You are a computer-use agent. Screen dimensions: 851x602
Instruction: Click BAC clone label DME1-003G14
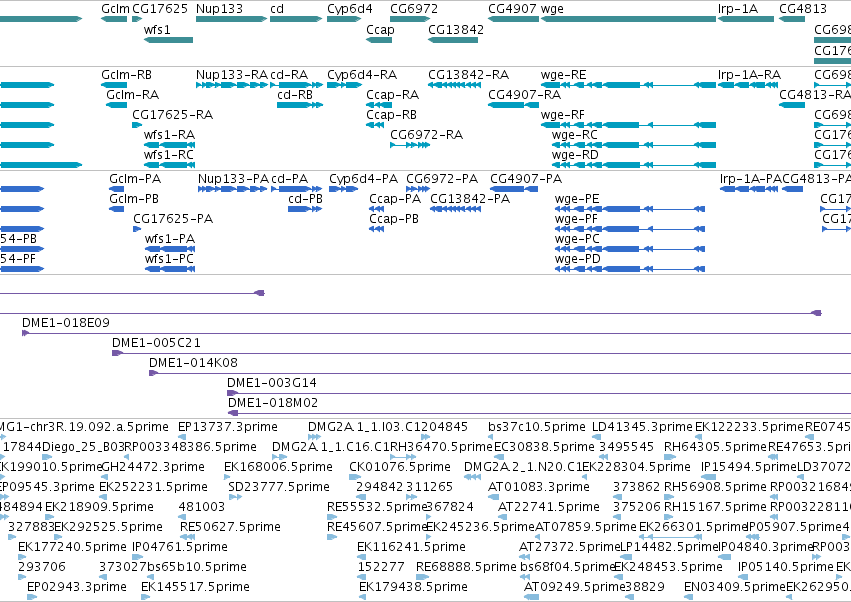272,383
